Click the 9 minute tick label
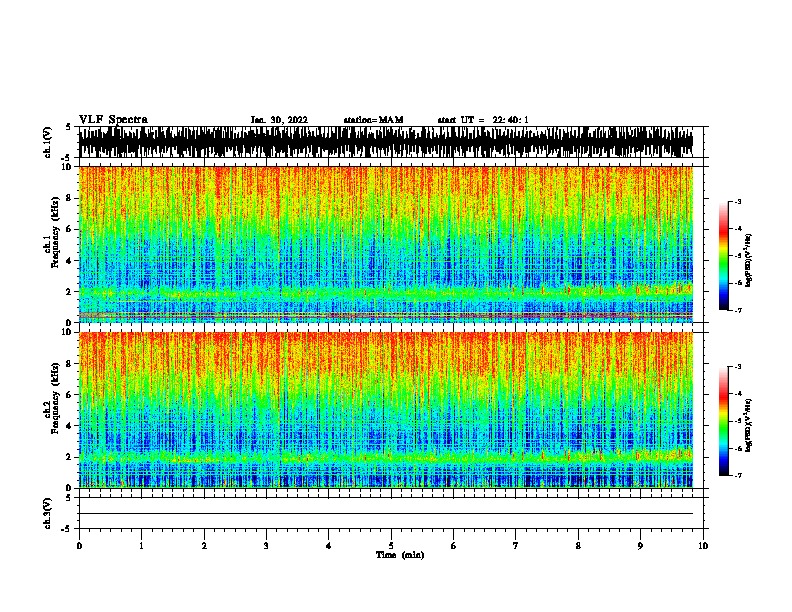 (640, 546)
